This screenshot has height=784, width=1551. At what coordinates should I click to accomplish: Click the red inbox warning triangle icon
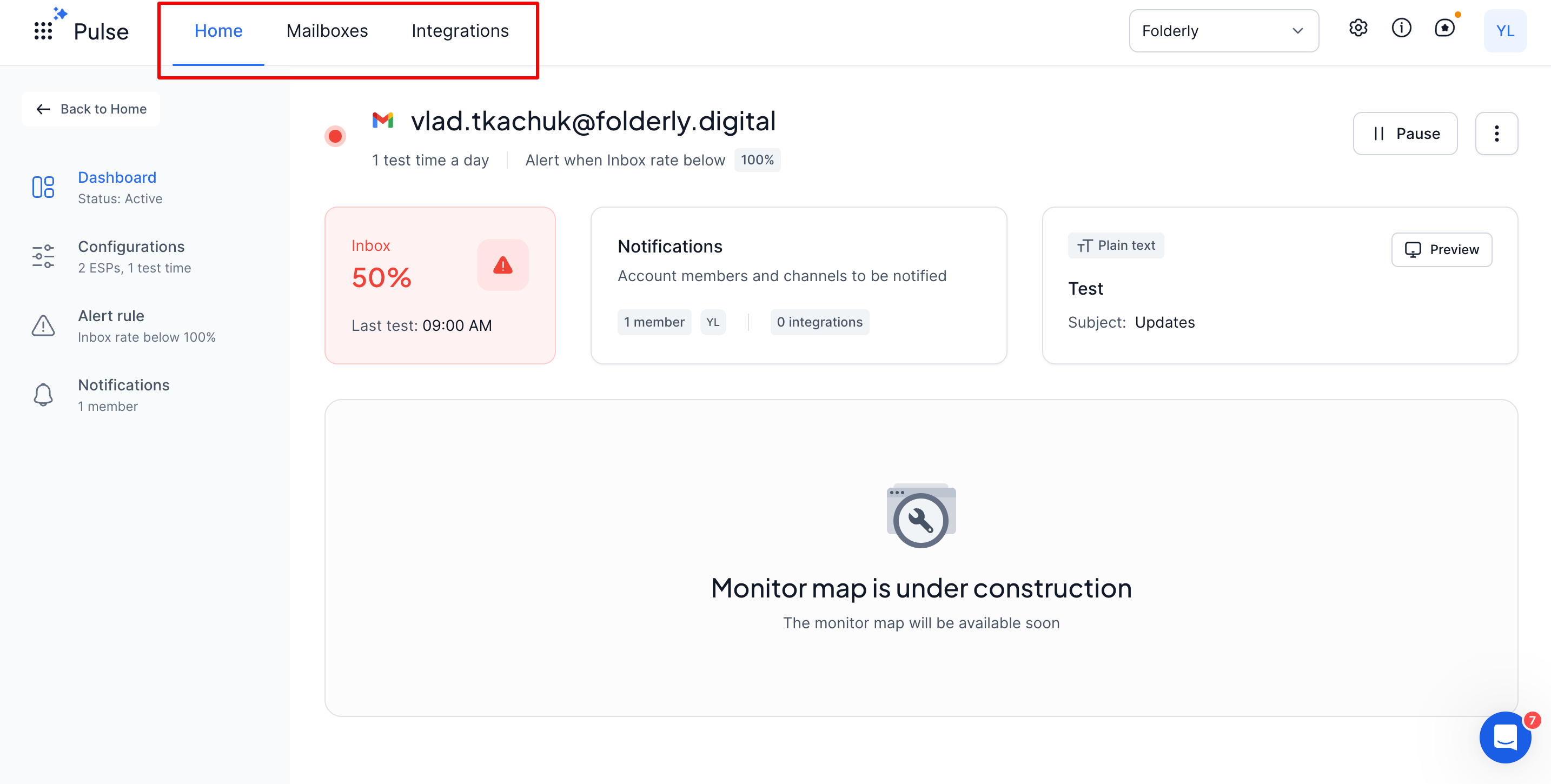click(503, 265)
